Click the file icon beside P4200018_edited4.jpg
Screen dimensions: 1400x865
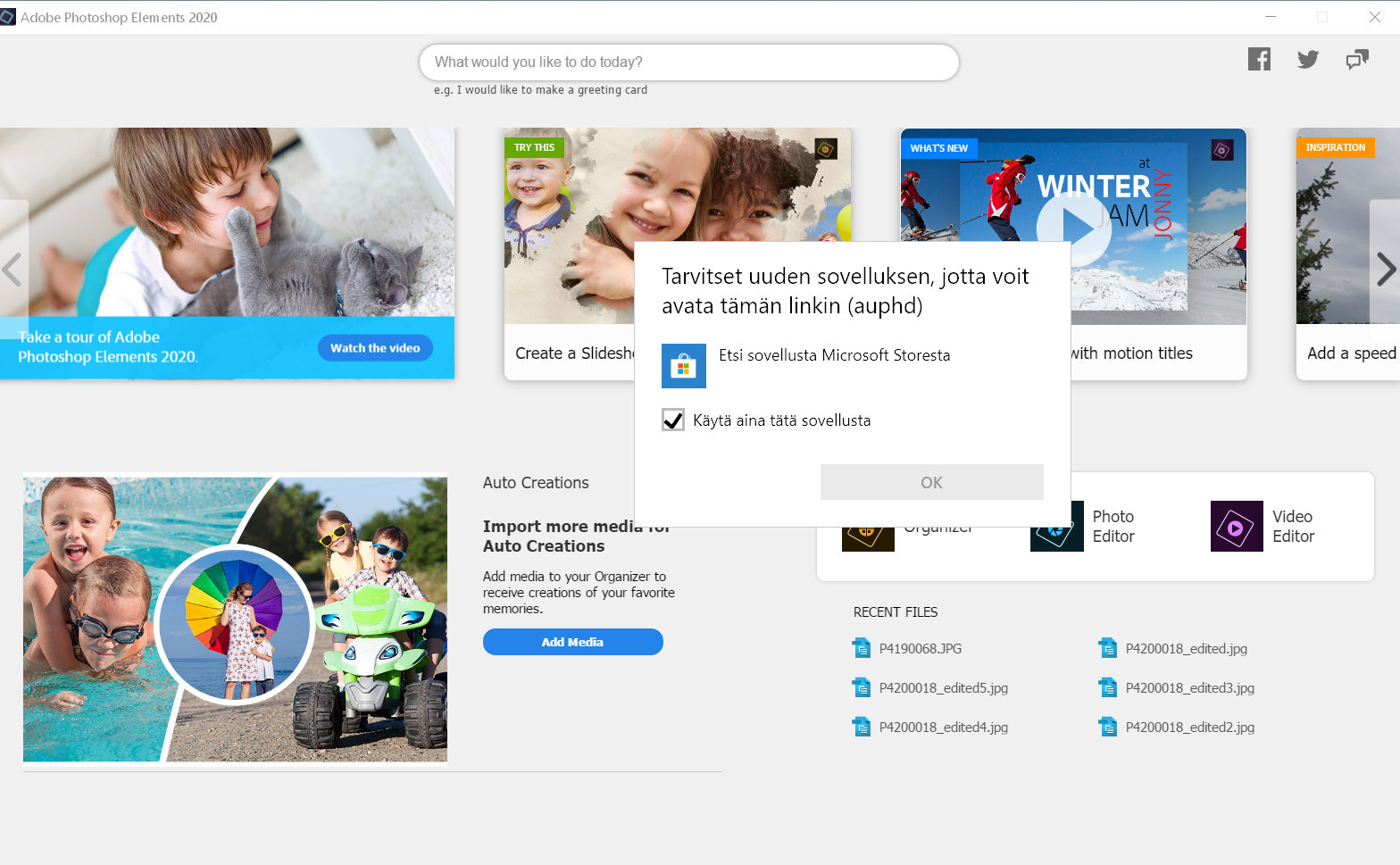coord(862,727)
